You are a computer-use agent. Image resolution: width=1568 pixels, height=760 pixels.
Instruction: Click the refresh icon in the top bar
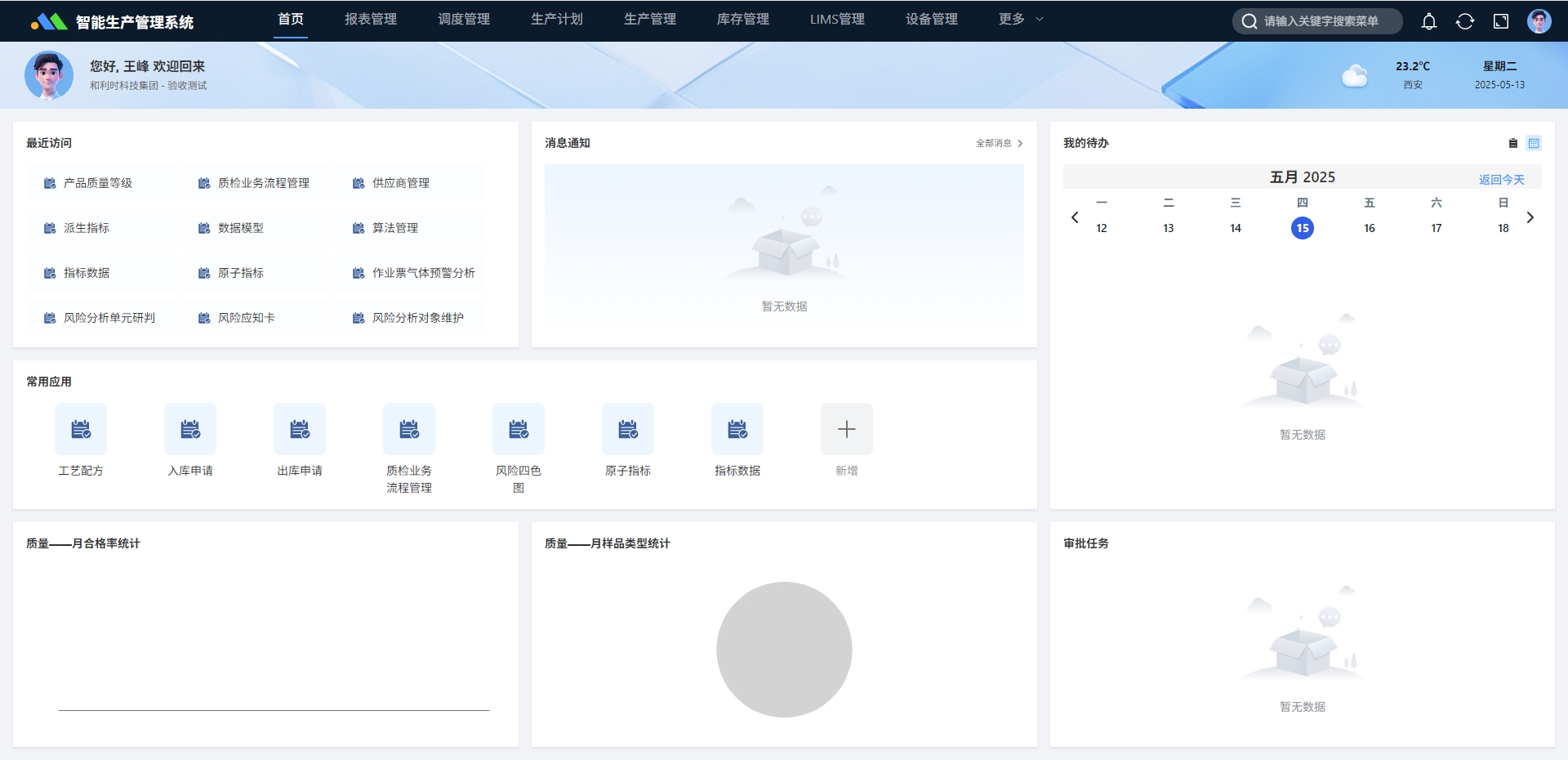[x=1464, y=21]
